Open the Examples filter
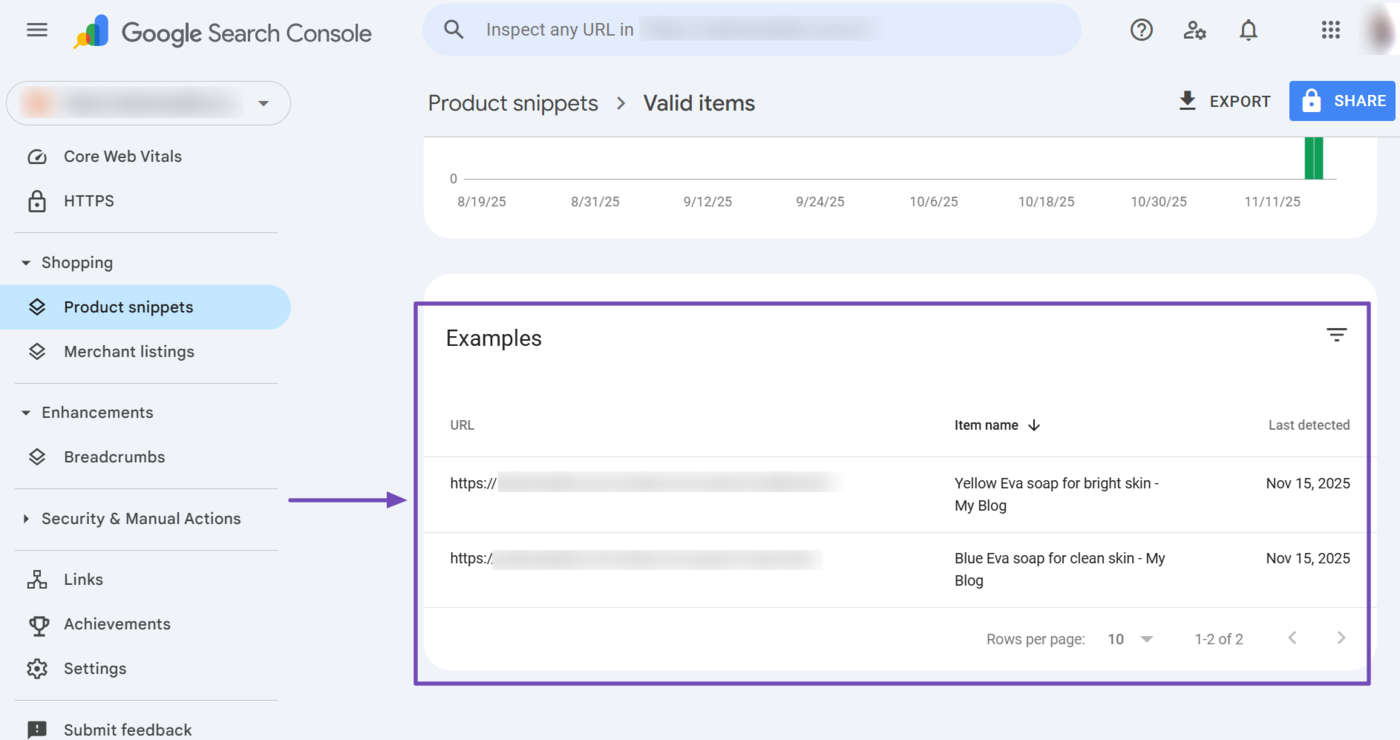The image size is (1400, 740). point(1336,335)
